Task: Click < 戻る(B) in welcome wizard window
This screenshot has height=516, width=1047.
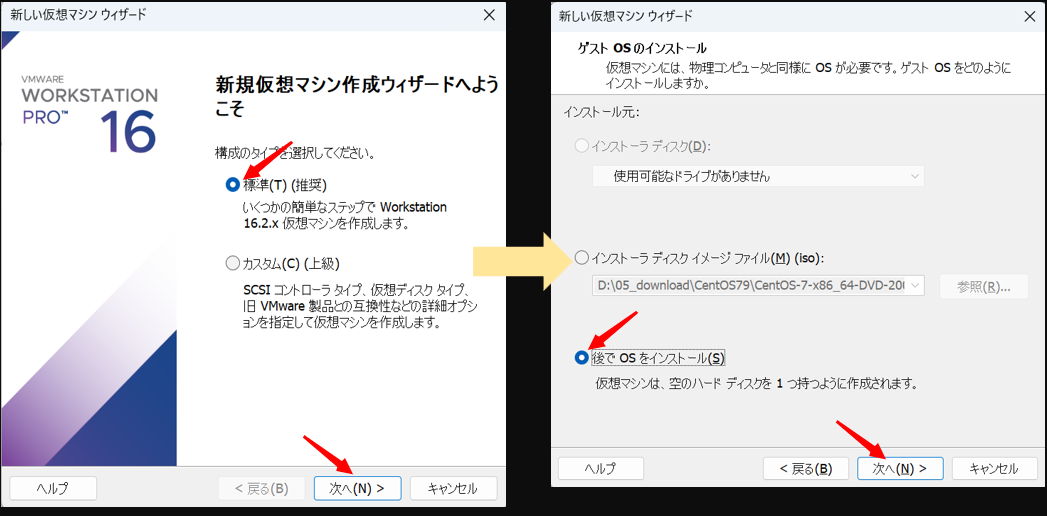Action: tap(262, 488)
